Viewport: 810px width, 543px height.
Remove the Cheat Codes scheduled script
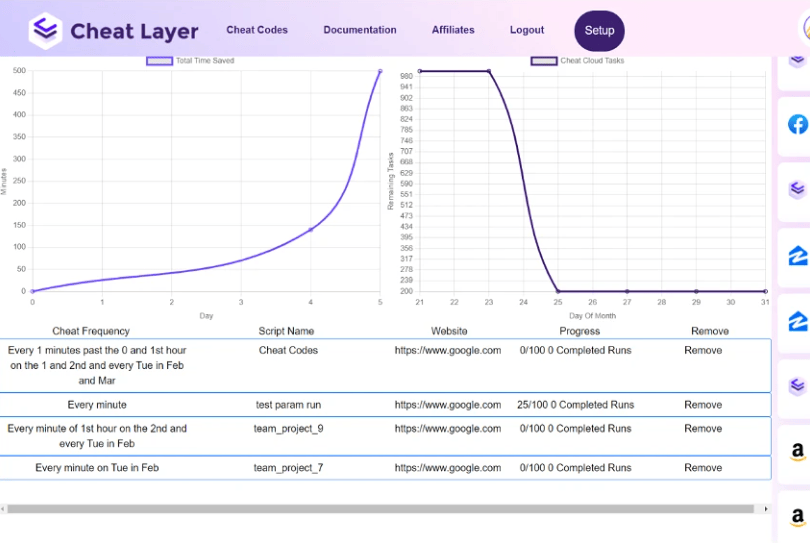click(x=703, y=350)
